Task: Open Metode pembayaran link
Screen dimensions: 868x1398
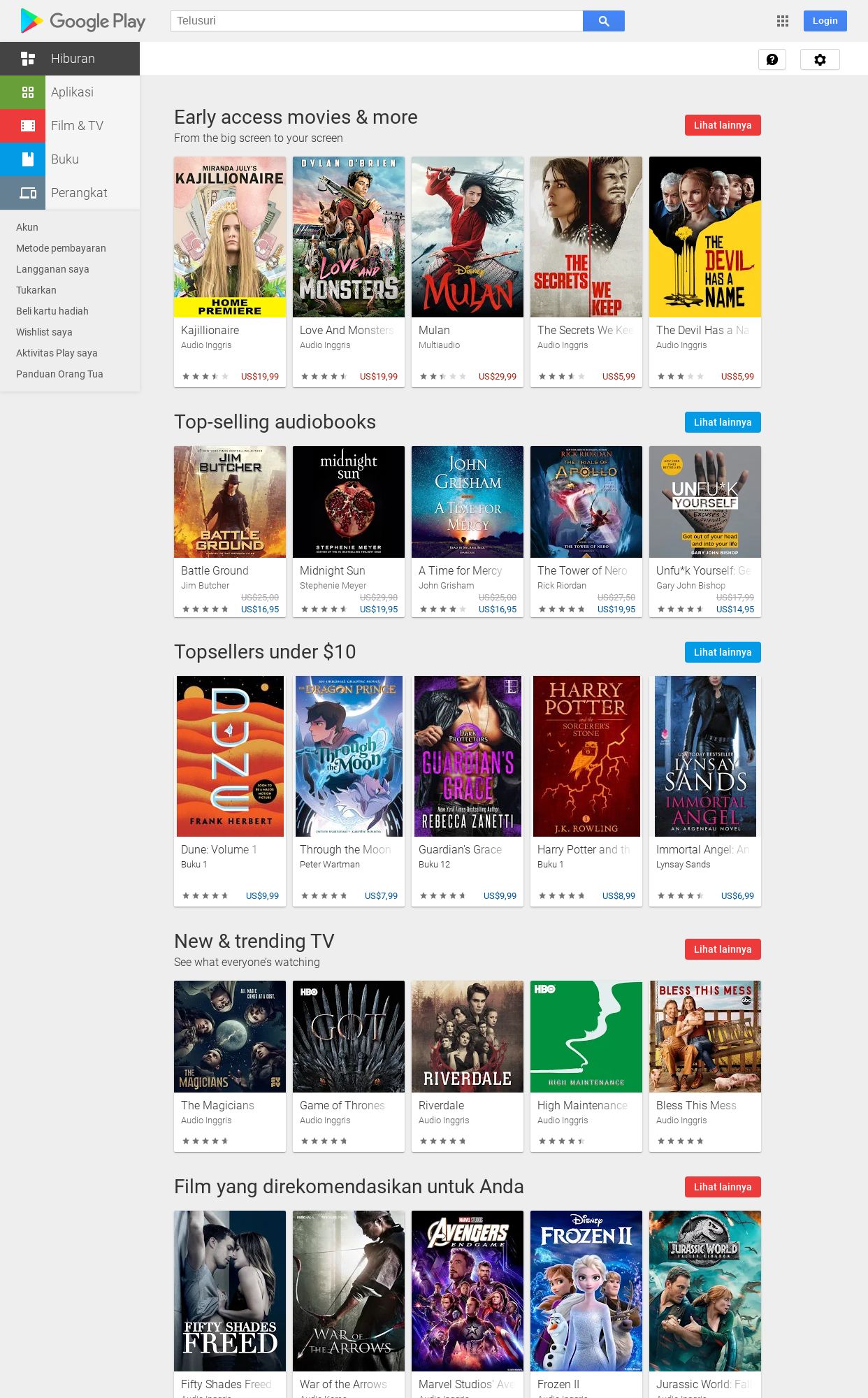Action: [61, 248]
